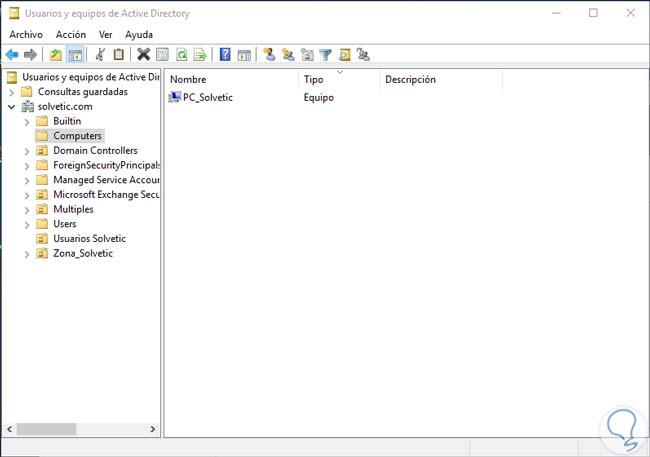This screenshot has height=457, width=650.
Task: Collapse the solvetic.com domain node
Action: 12,107
